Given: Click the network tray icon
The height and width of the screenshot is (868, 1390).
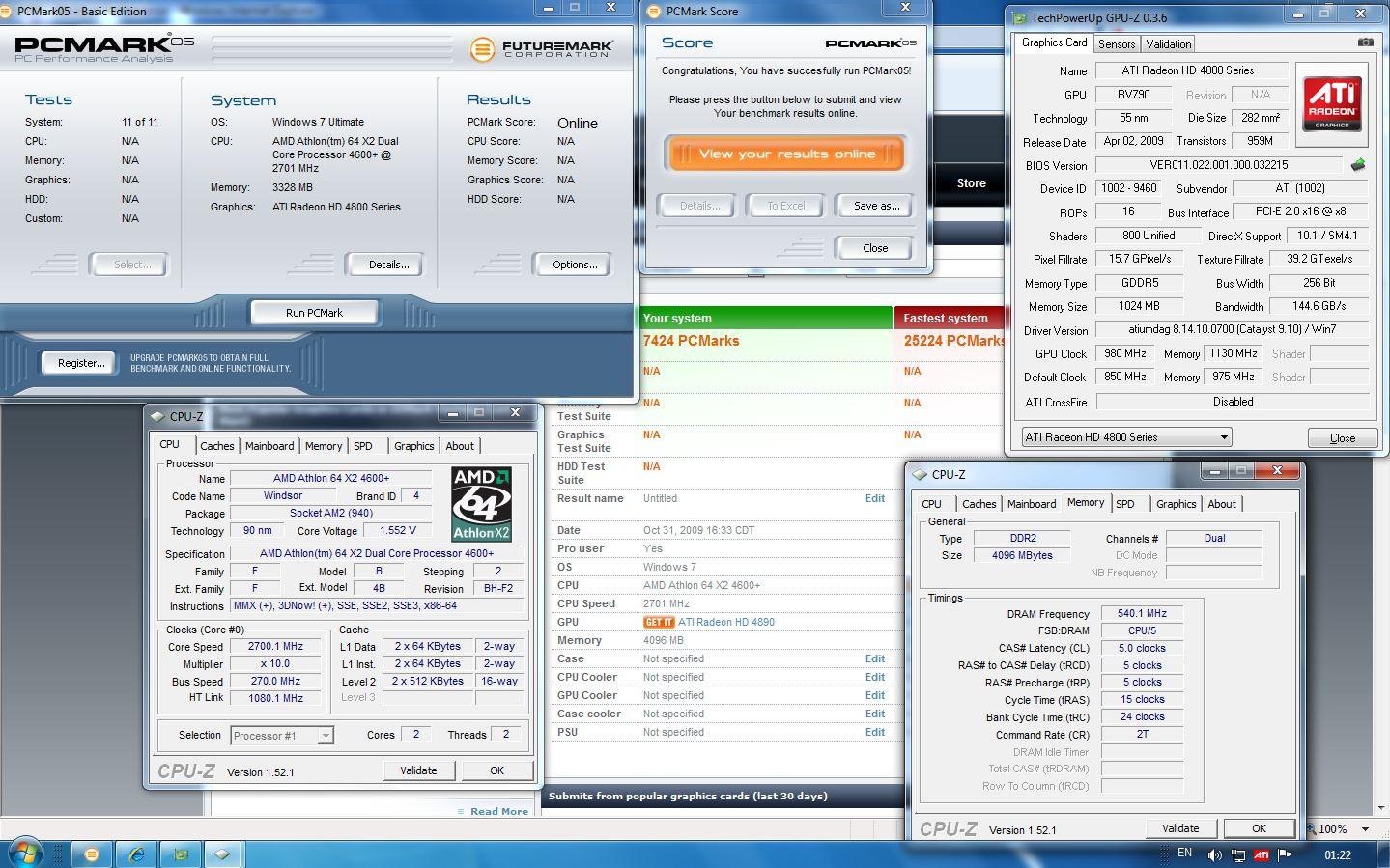Looking at the screenshot, I should point(1238,854).
